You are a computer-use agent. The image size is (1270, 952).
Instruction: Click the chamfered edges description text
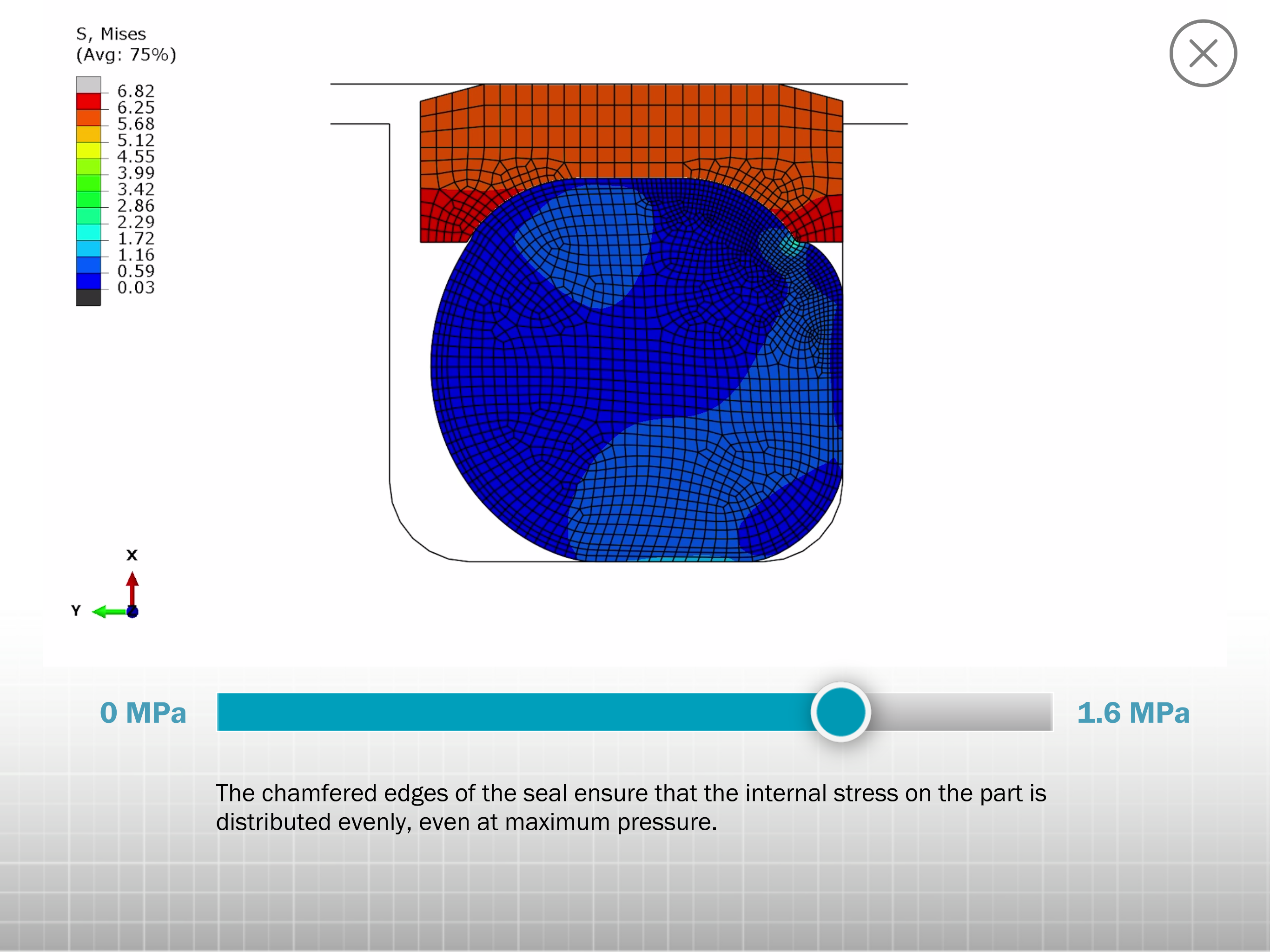[x=630, y=807]
